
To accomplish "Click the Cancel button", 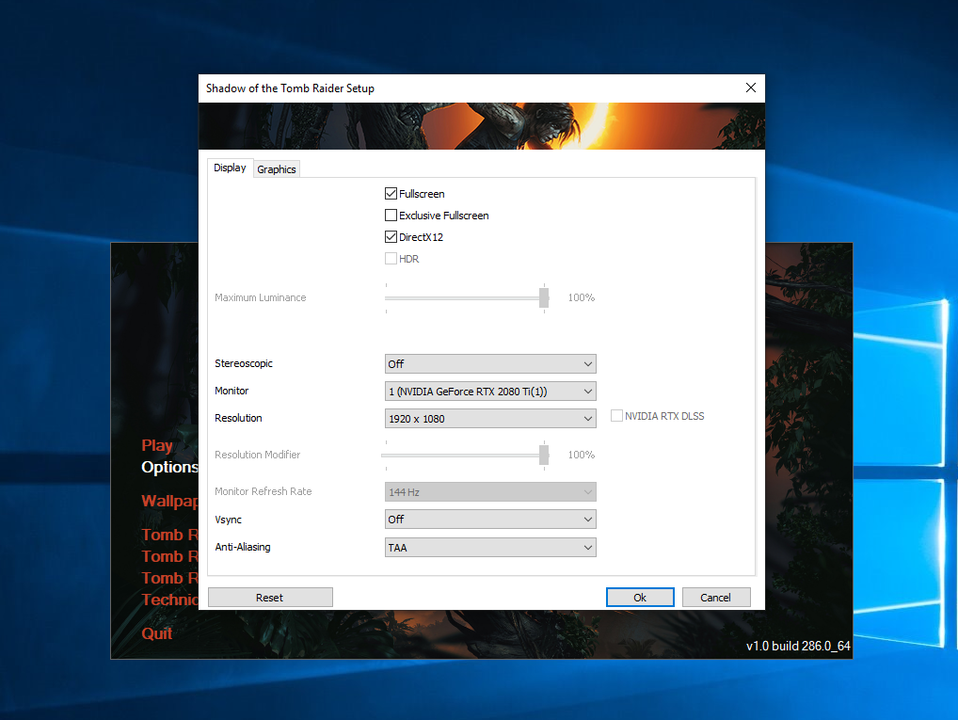I will (x=715, y=597).
